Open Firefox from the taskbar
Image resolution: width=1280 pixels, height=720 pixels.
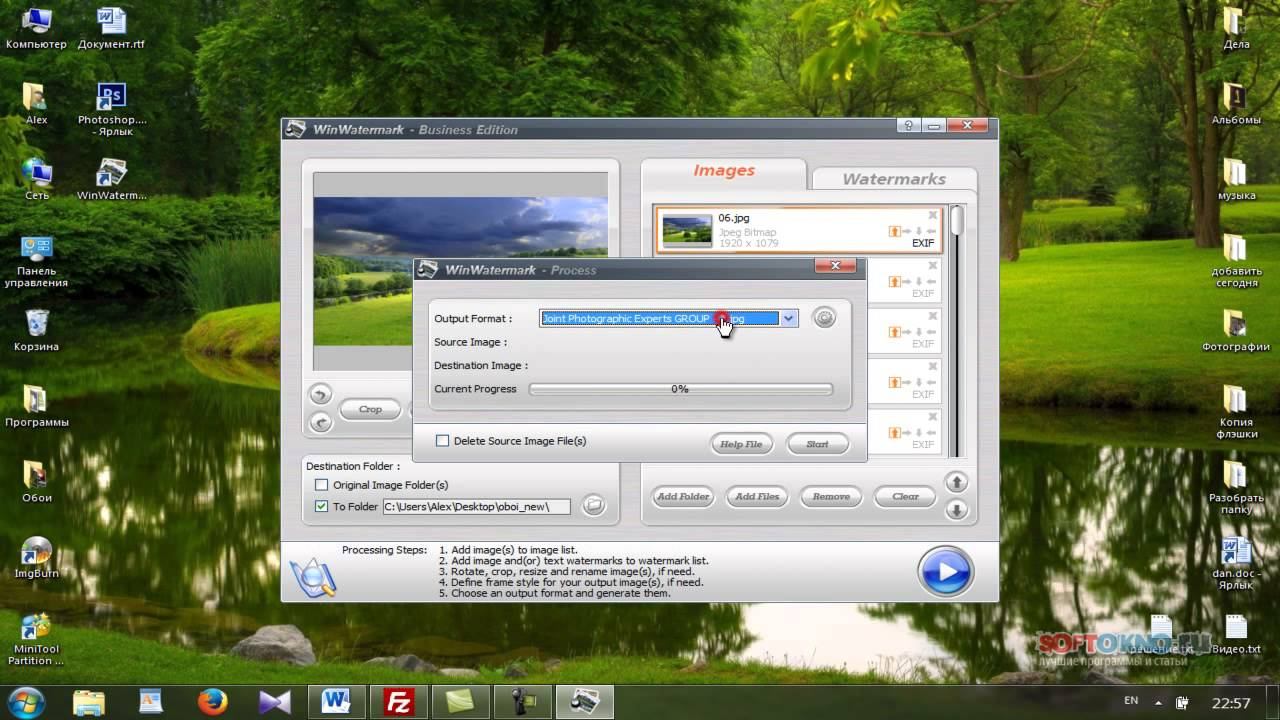tap(212, 701)
